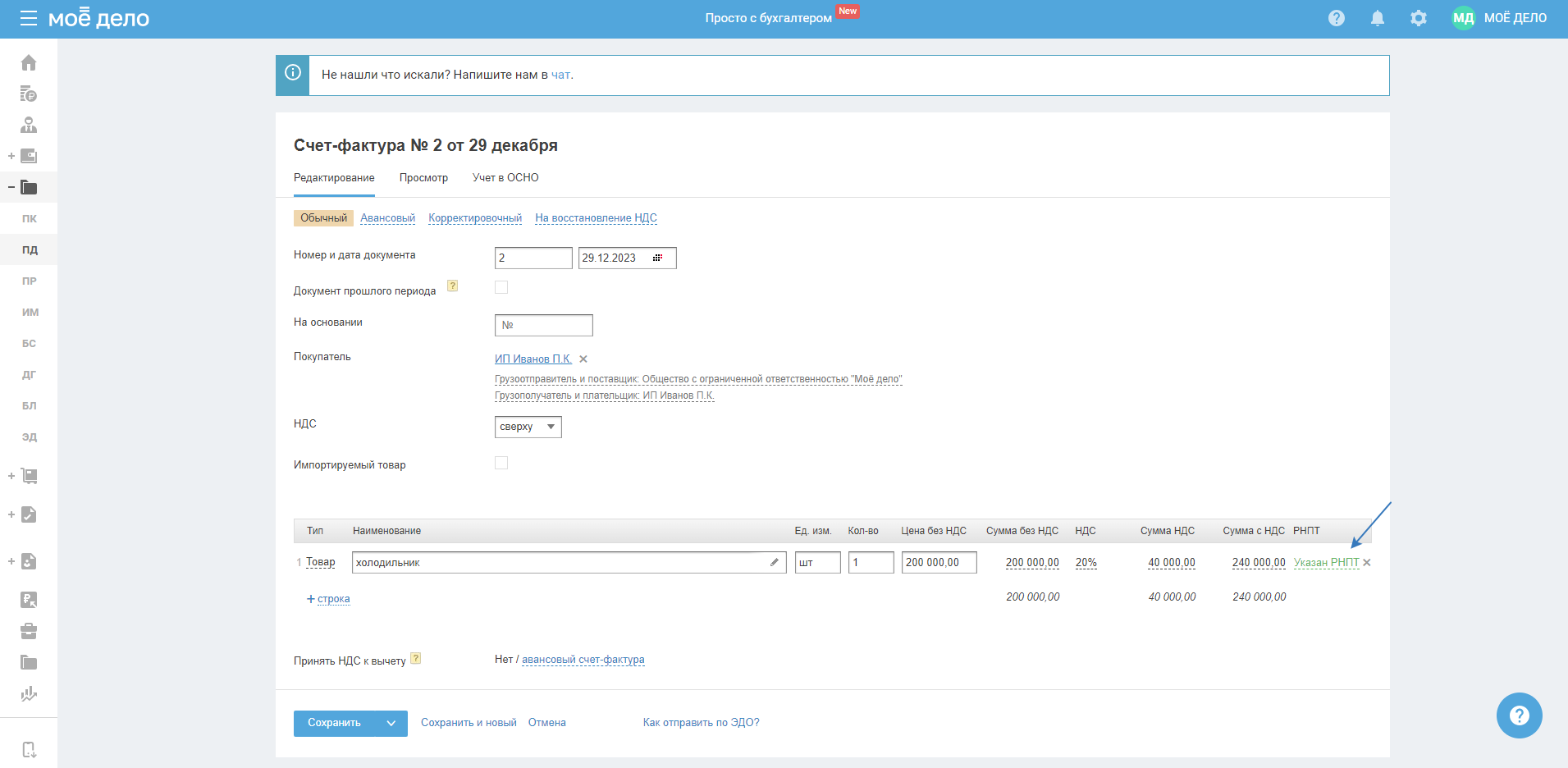Switch to the 'Просмотр' tab
The width and height of the screenshot is (1568, 768).
pyautogui.click(x=423, y=178)
